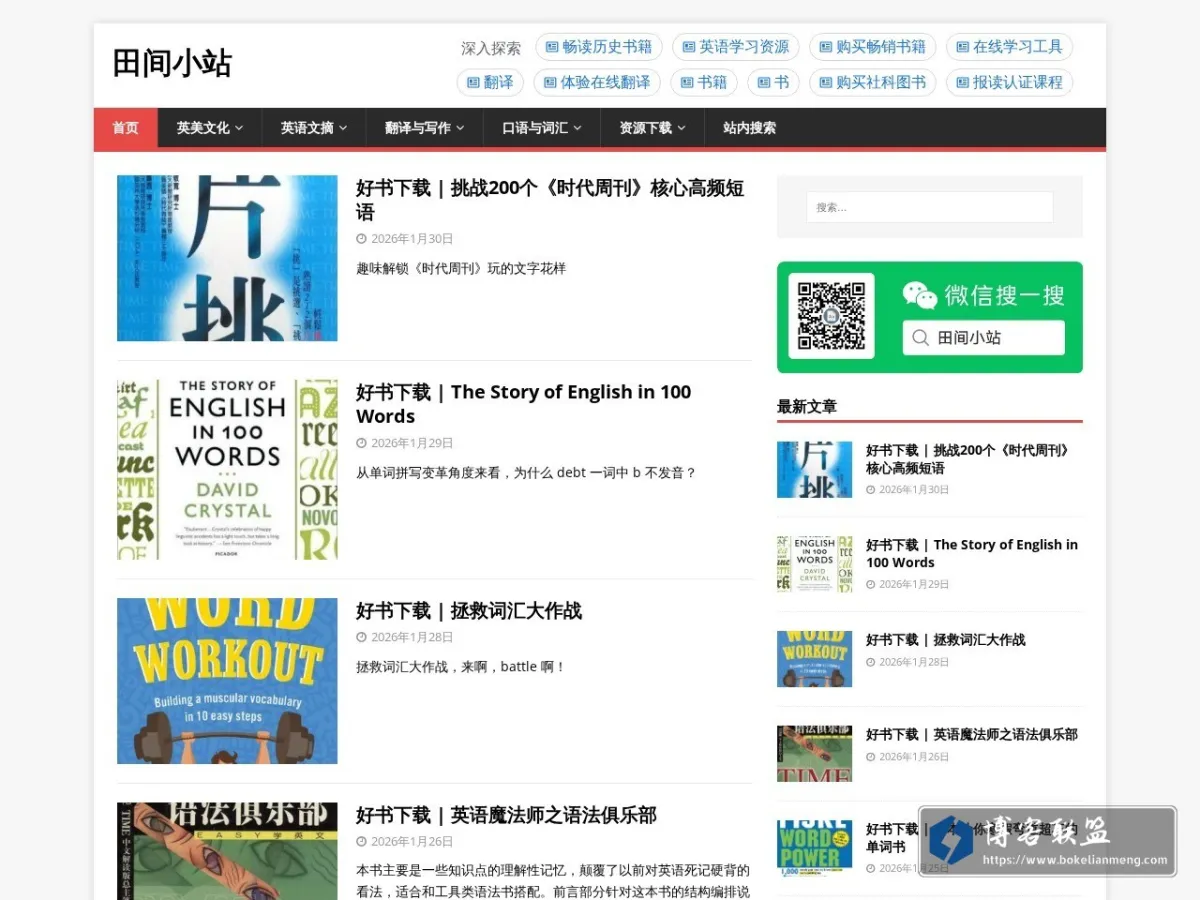
Task: Click main date 2026年1月26日
Action: [412, 841]
